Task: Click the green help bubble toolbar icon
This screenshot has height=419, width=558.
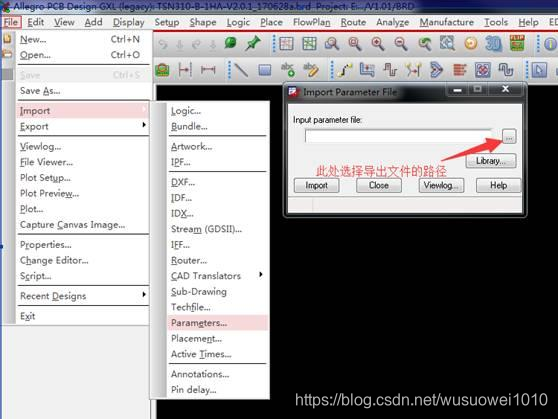Action: tap(231, 43)
